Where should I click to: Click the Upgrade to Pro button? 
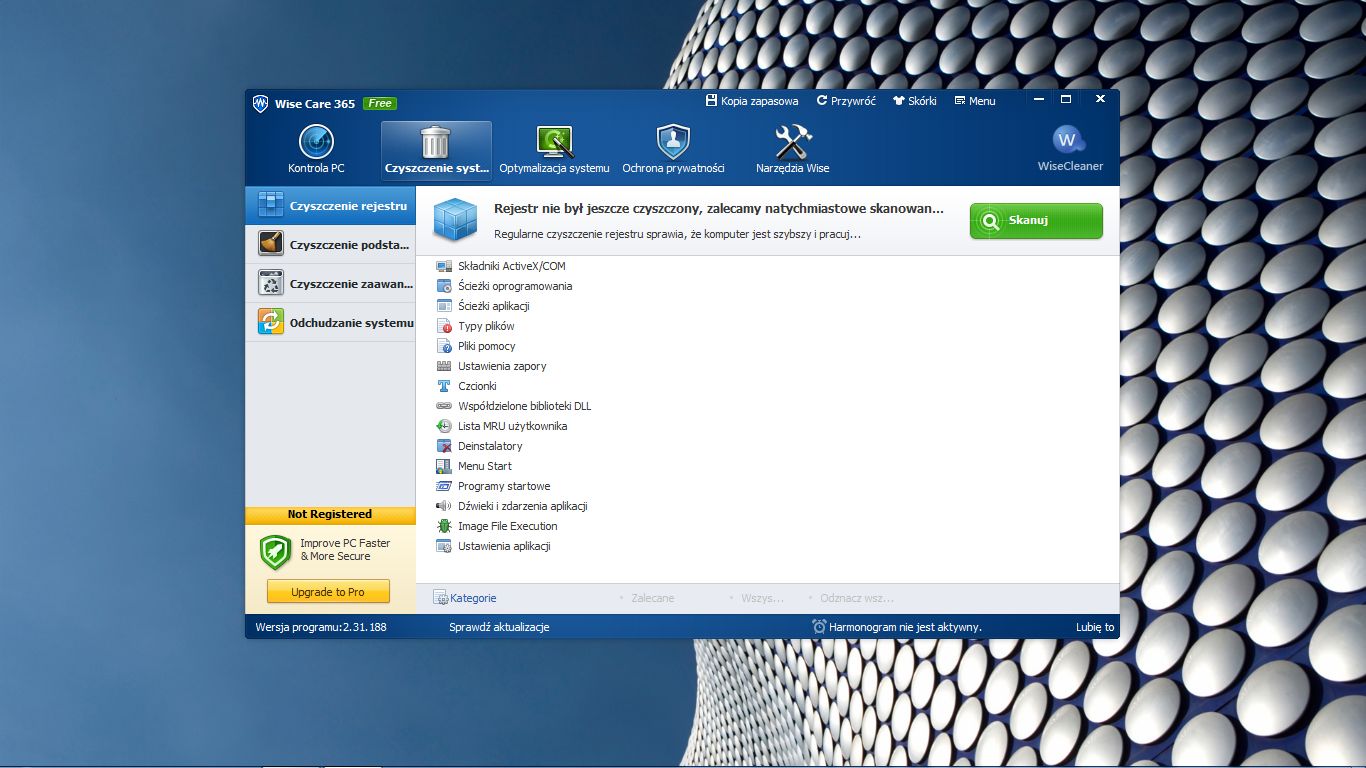click(x=328, y=592)
